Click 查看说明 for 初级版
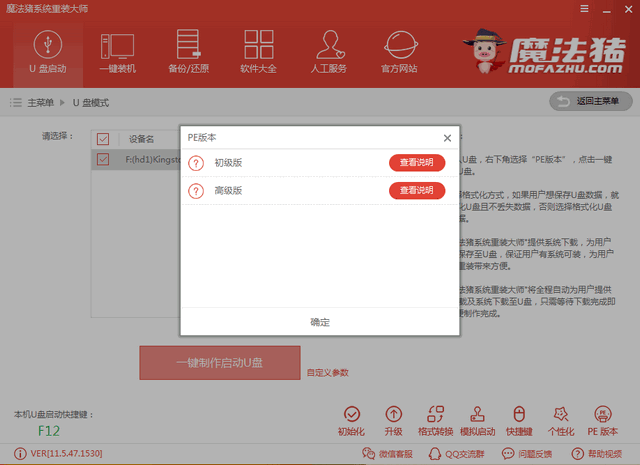 [417, 162]
